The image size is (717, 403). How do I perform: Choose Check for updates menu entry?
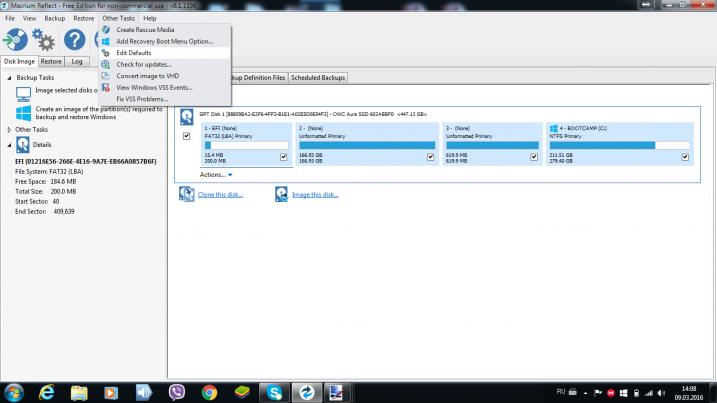pos(165,64)
